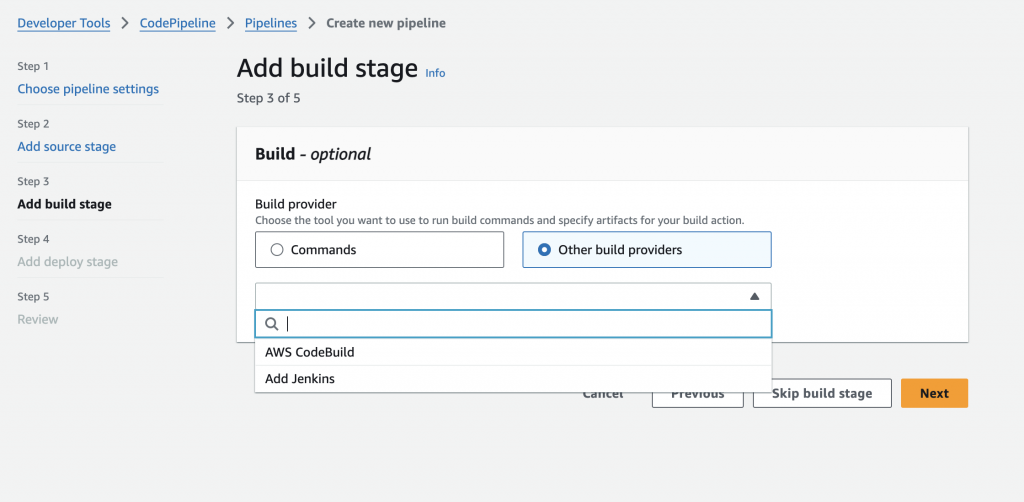The width and height of the screenshot is (1024, 502).
Task: Go to Developer Tools breadcrumb
Action: [x=64, y=23]
